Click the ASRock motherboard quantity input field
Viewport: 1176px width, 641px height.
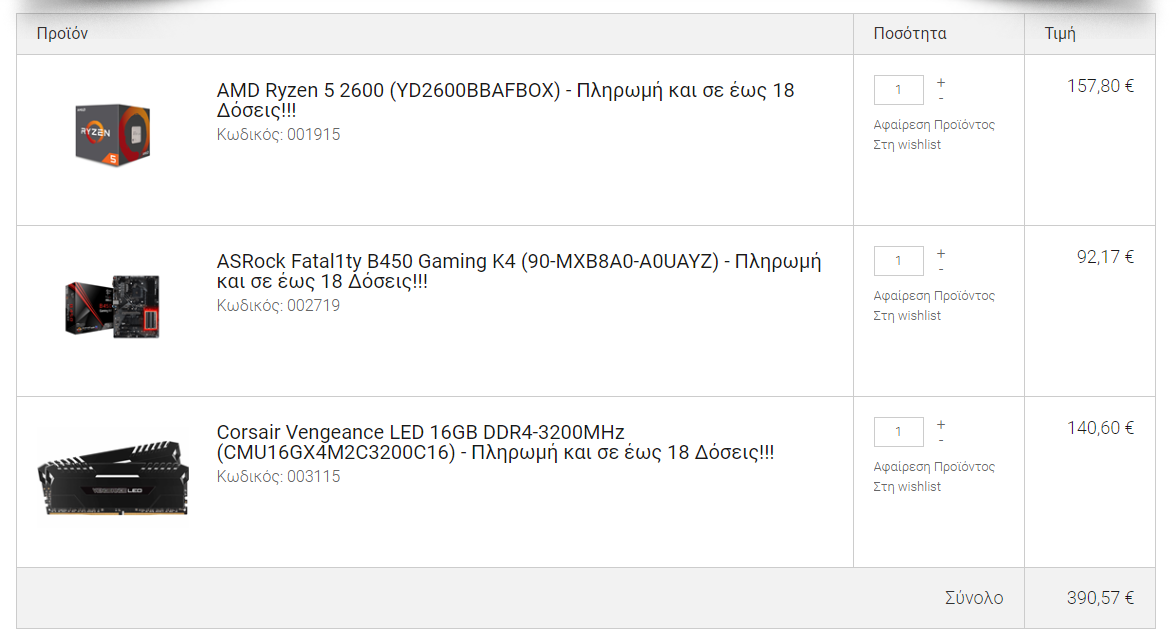tap(898, 261)
